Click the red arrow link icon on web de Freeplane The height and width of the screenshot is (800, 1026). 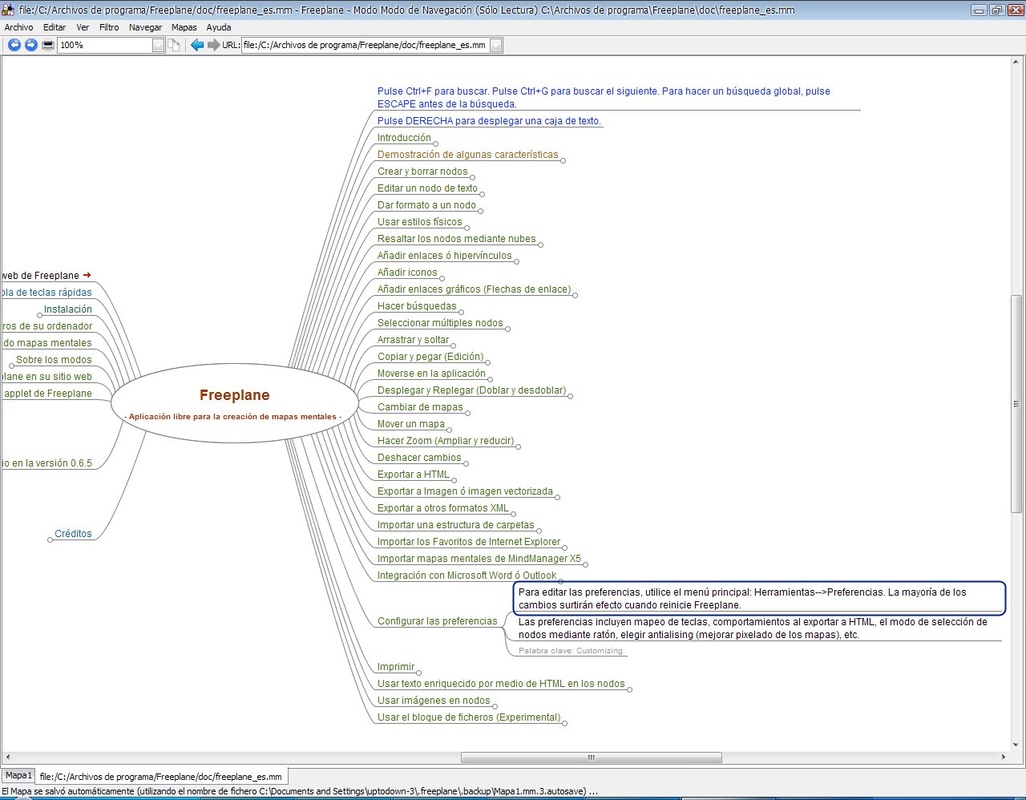point(86,275)
